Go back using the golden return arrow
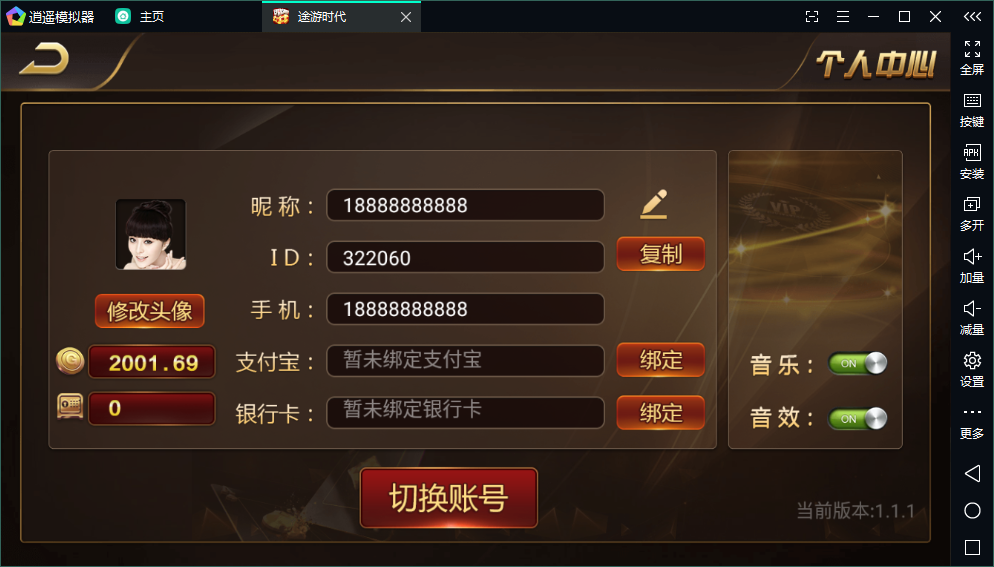Screen dimensions: 994x567 pyautogui.click(x=44, y=59)
